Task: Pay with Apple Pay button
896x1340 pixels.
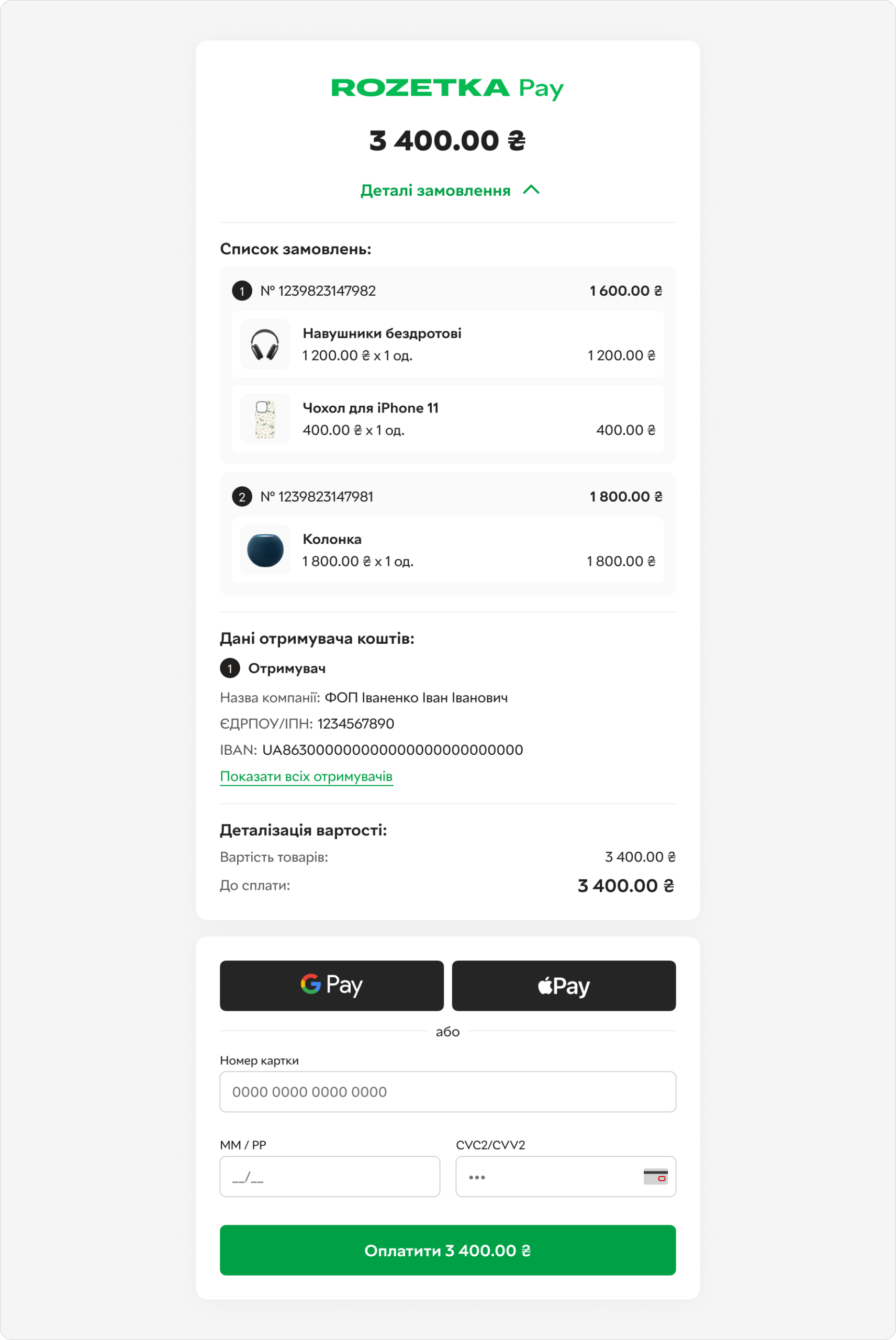Action: pyautogui.click(x=564, y=986)
